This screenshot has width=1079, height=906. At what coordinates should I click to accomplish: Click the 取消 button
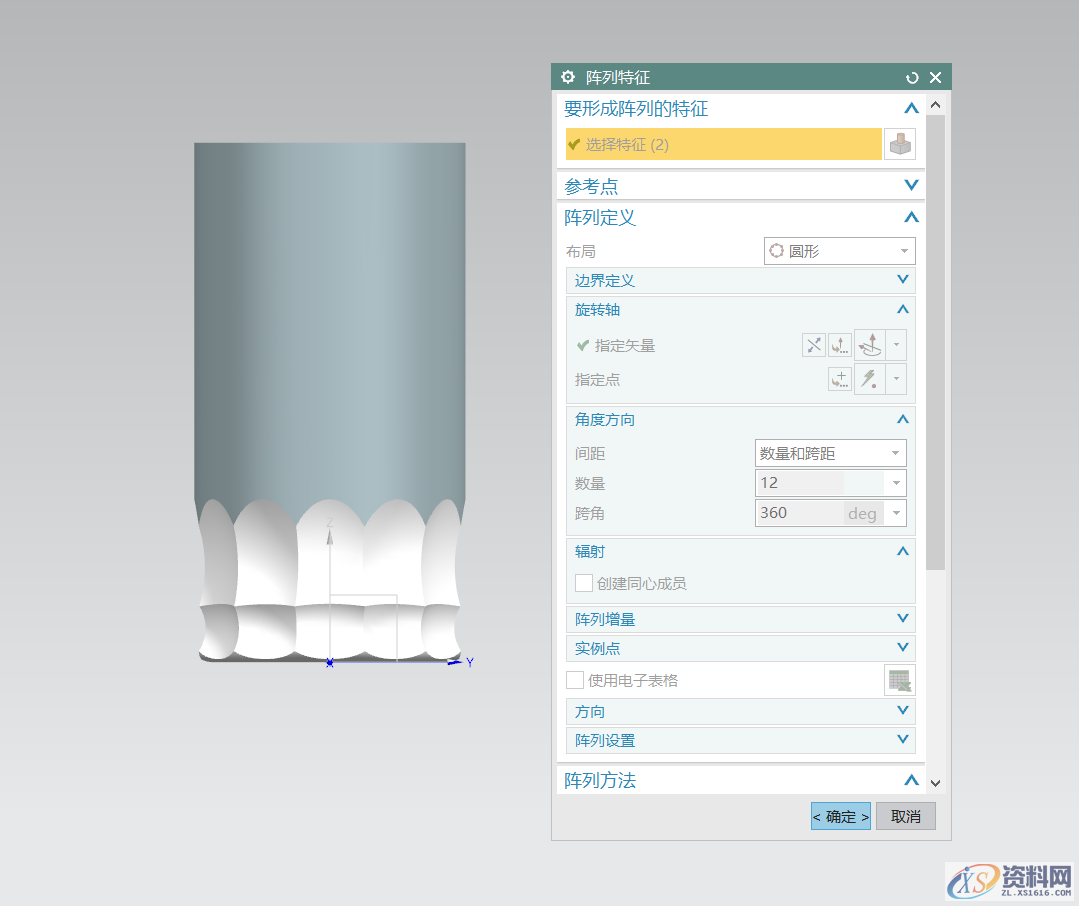905,816
